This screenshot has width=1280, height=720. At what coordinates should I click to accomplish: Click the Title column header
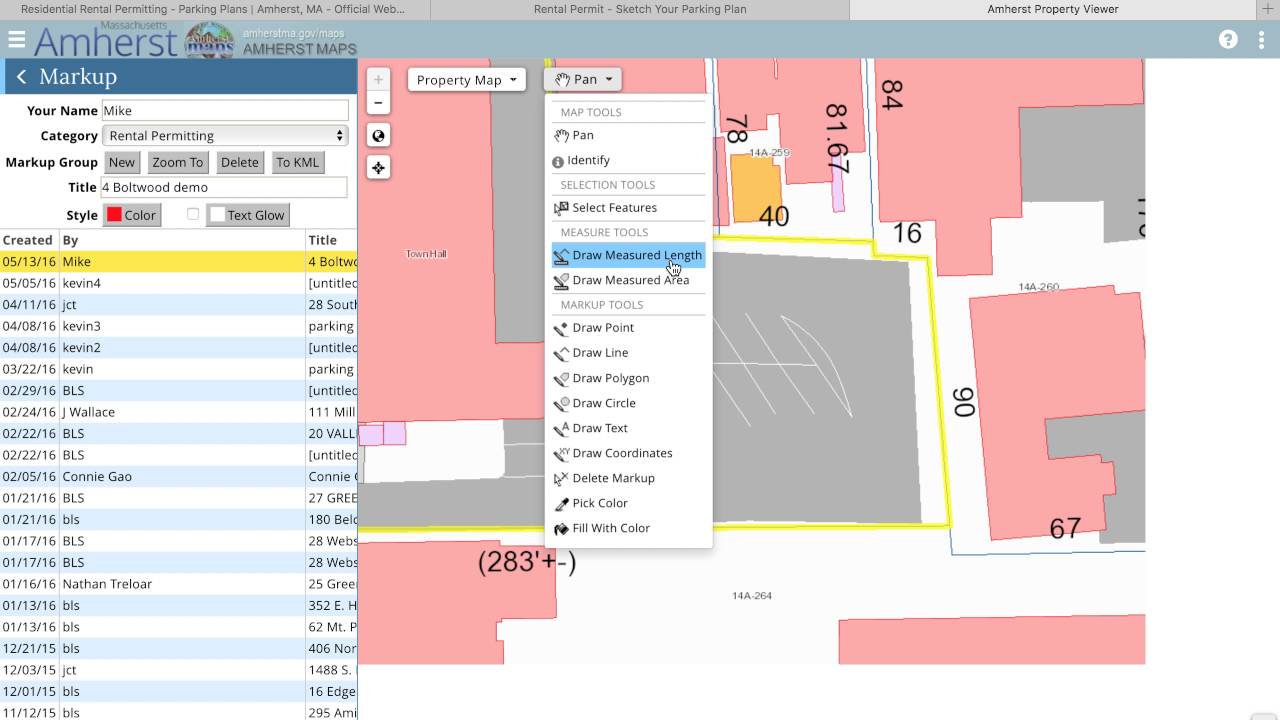tap(331, 240)
